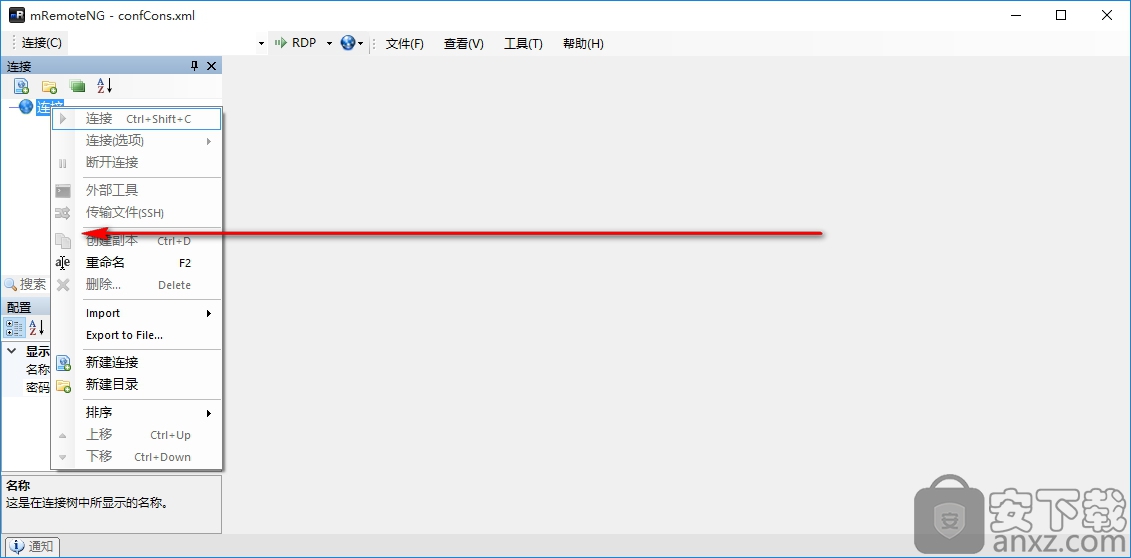Click the search magnifier icon
Viewport: 1131px width, 558px height.
11,285
